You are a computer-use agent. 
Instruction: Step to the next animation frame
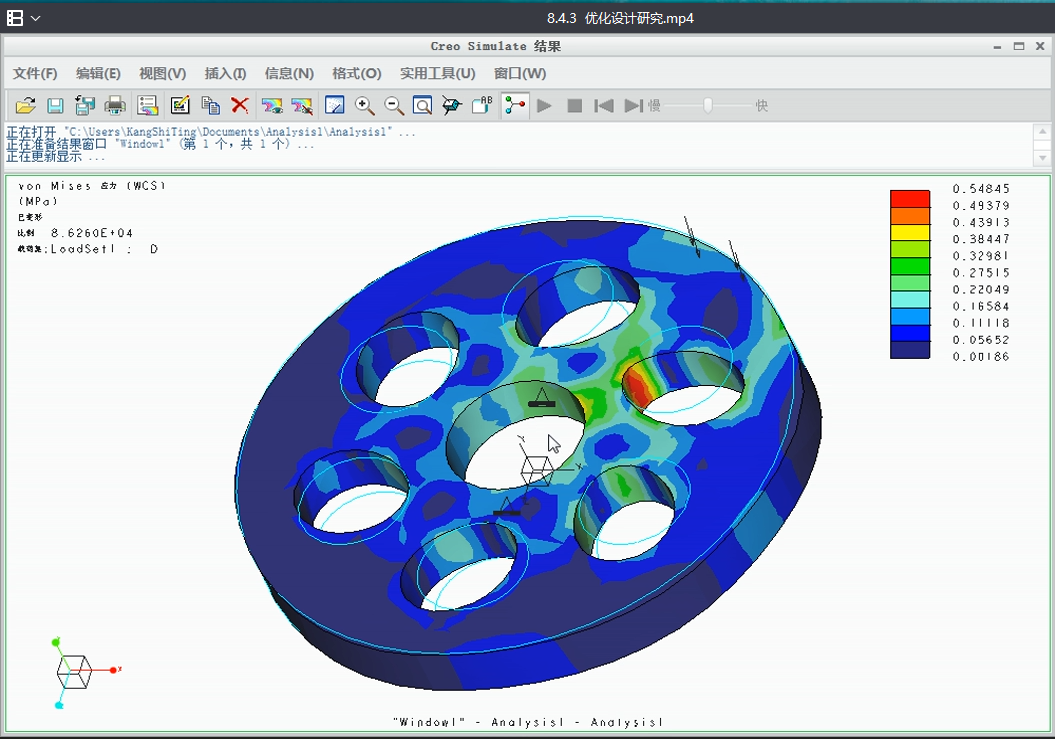(633, 106)
